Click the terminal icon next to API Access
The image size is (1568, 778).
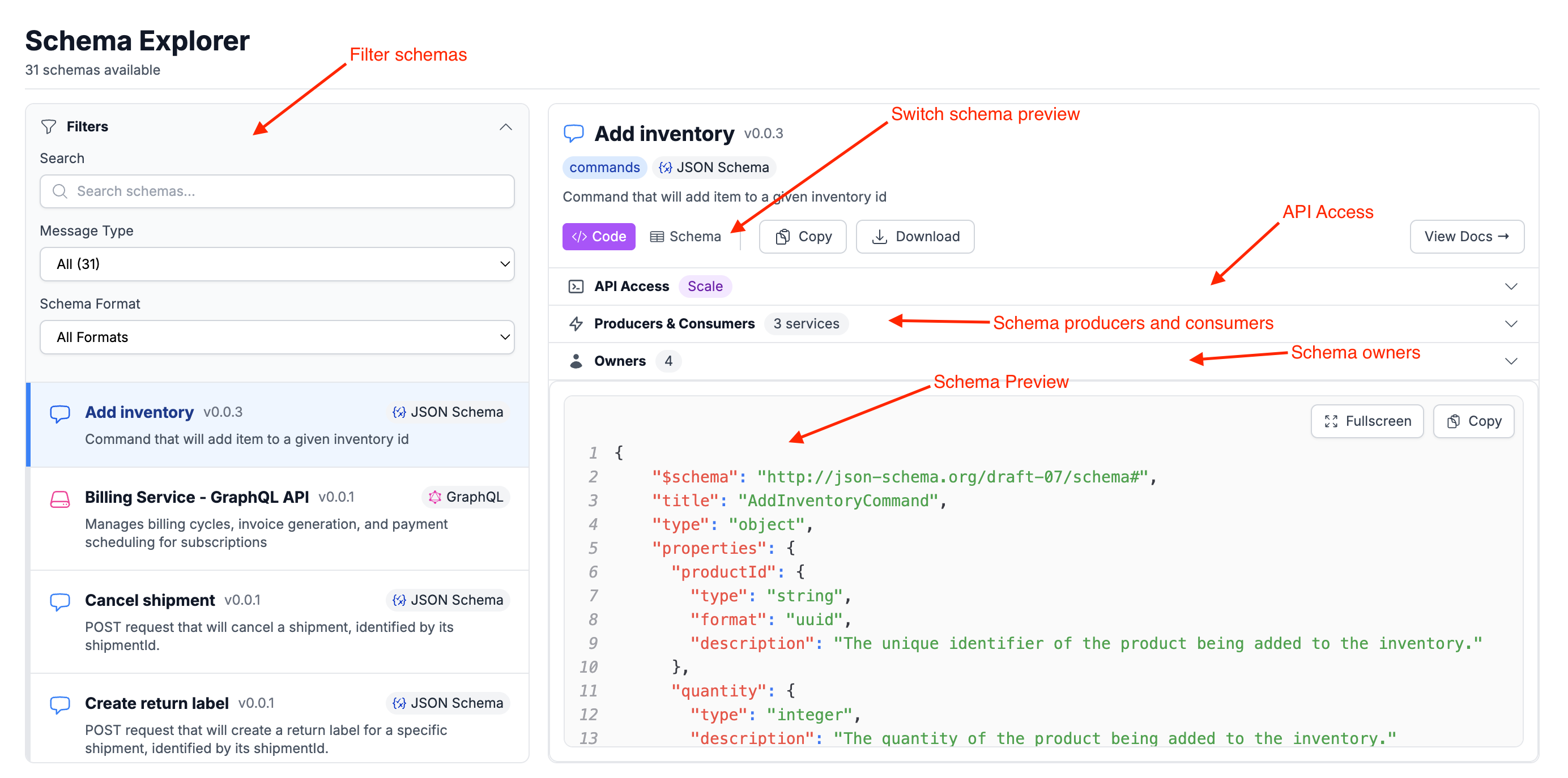[575, 286]
